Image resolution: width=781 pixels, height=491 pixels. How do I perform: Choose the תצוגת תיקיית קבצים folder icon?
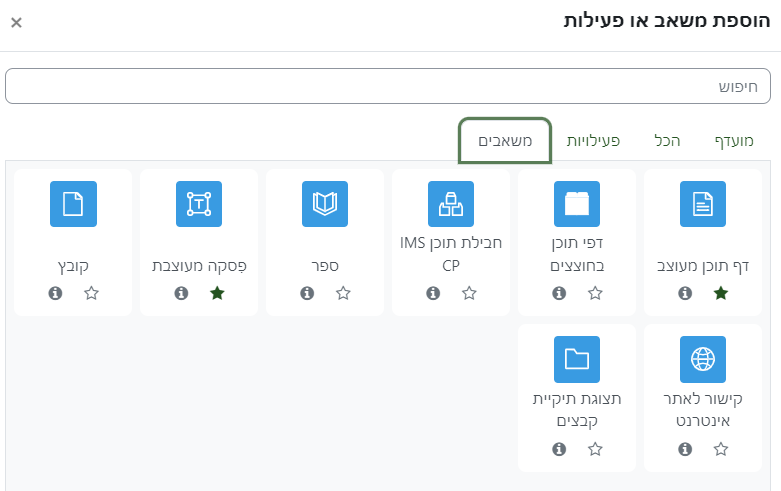tap(577, 359)
